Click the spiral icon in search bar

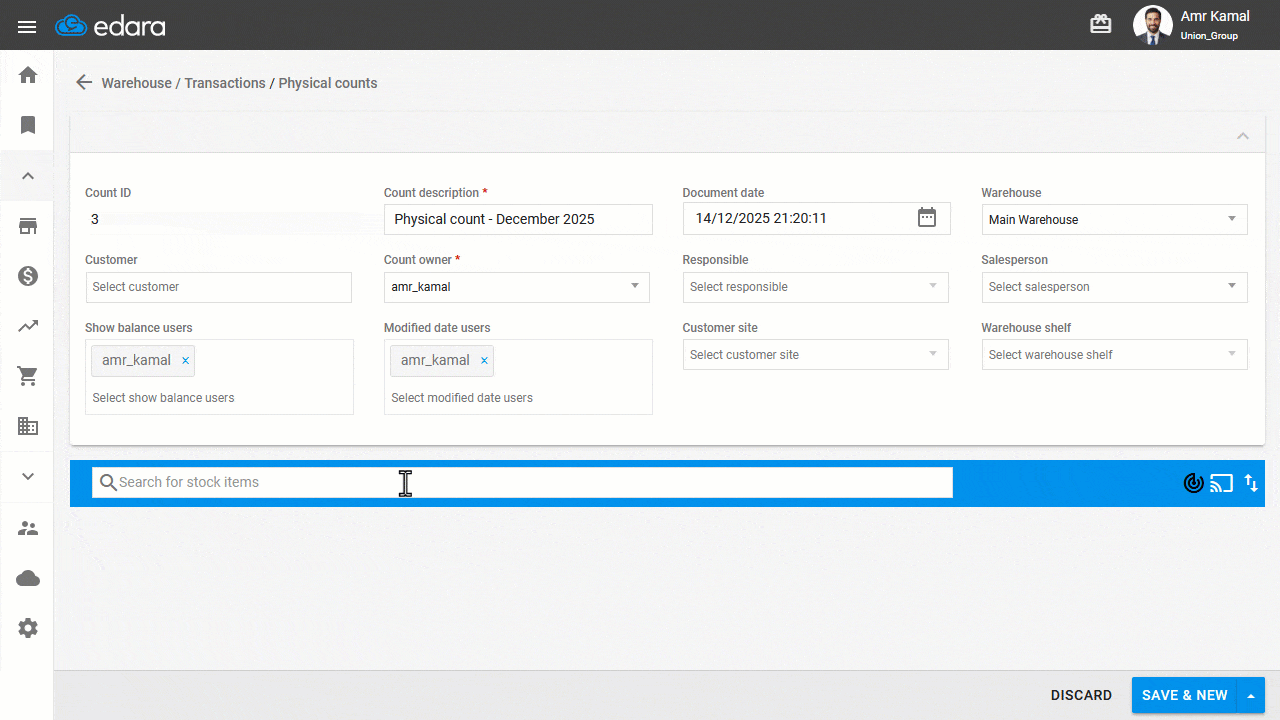tap(1193, 484)
